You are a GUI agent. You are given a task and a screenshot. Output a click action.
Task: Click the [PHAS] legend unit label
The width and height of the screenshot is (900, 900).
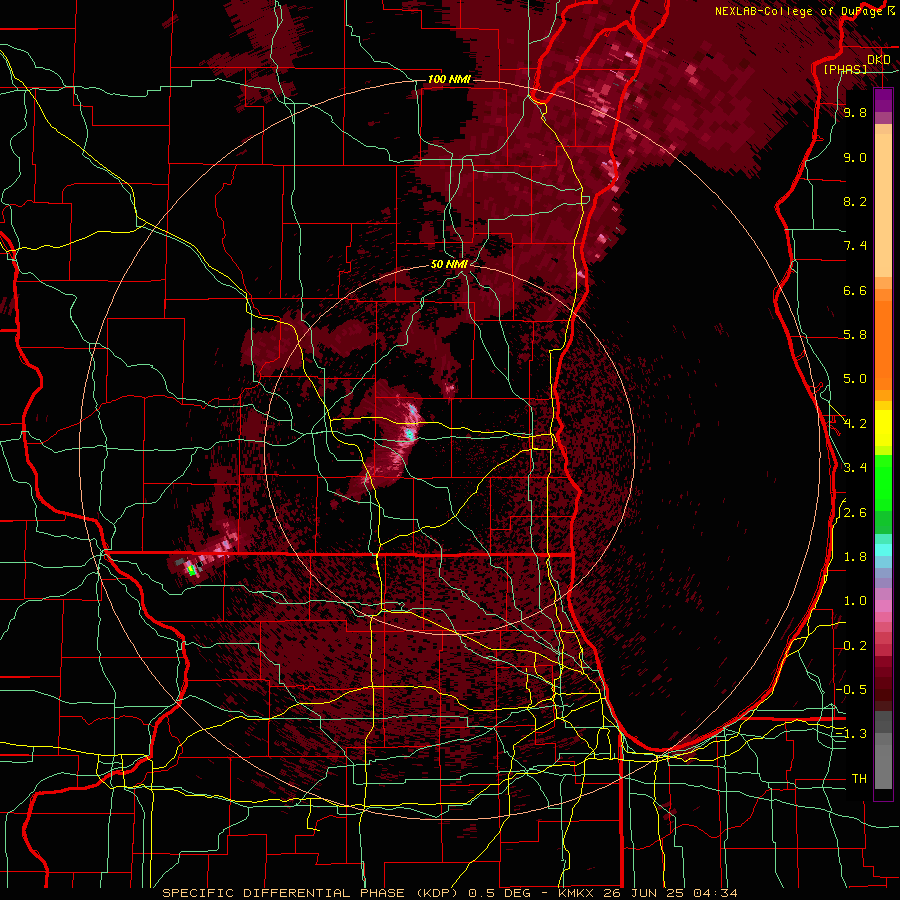(x=845, y=69)
